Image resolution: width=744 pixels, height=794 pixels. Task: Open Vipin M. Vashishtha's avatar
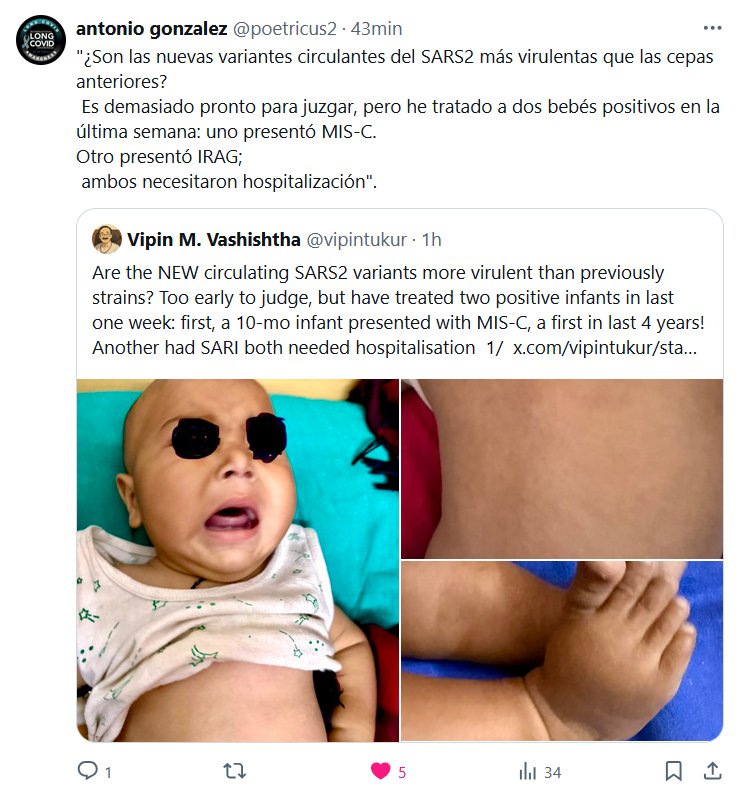(x=107, y=239)
